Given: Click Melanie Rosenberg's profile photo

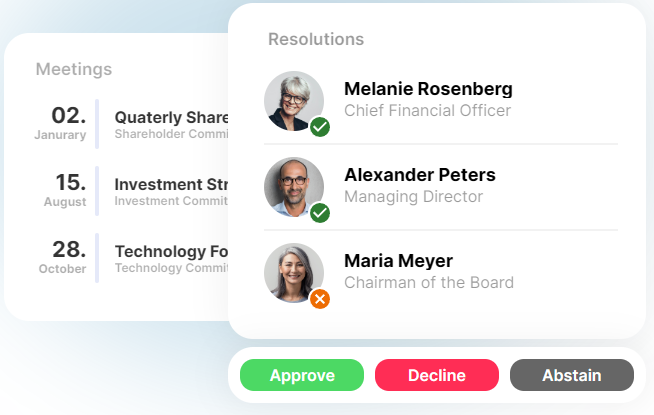Looking at the screenshot, I should [x=294, y=101].
